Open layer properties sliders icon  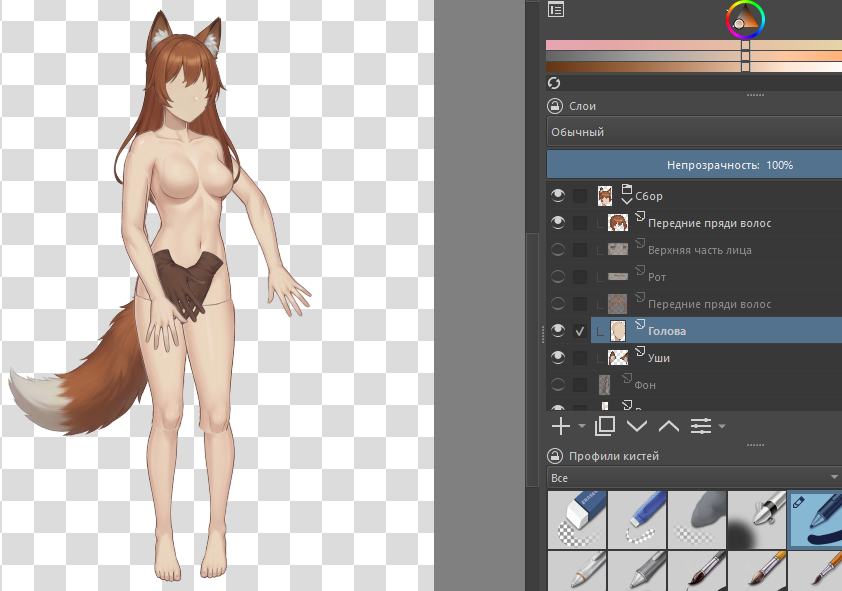(701, 426)
